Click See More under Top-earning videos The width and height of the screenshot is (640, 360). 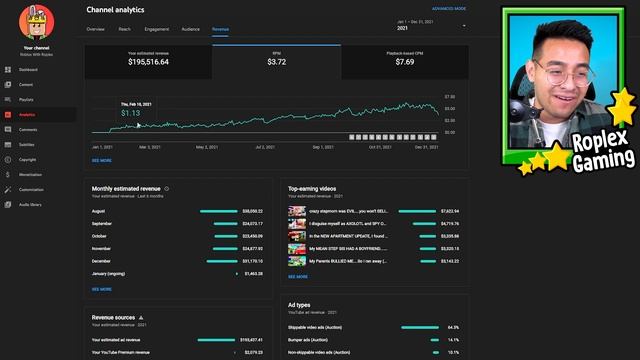pos(298,277)
